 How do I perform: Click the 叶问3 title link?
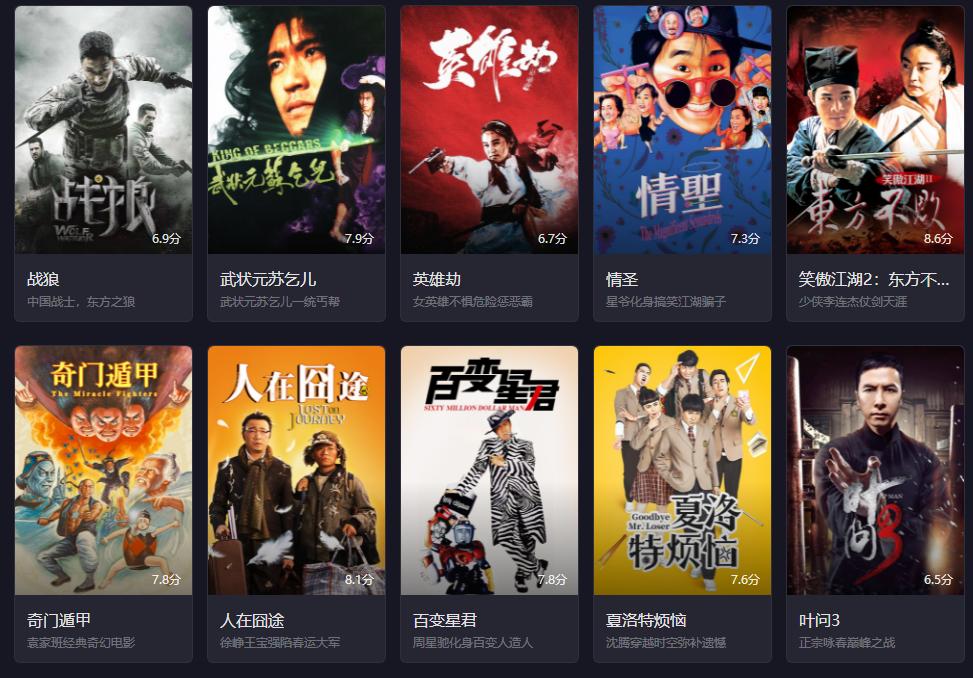[x=819, y=620]
